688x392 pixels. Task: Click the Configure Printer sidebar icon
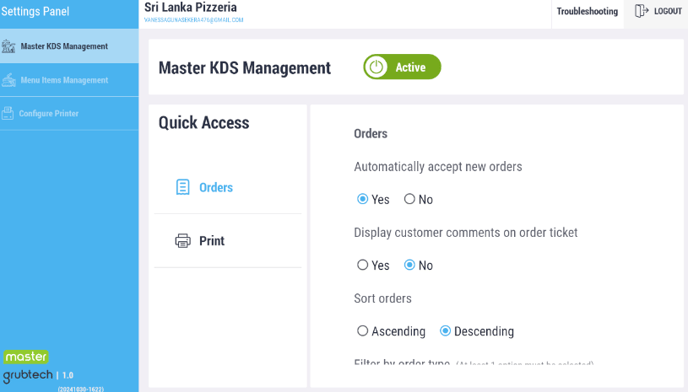point(7,113)
